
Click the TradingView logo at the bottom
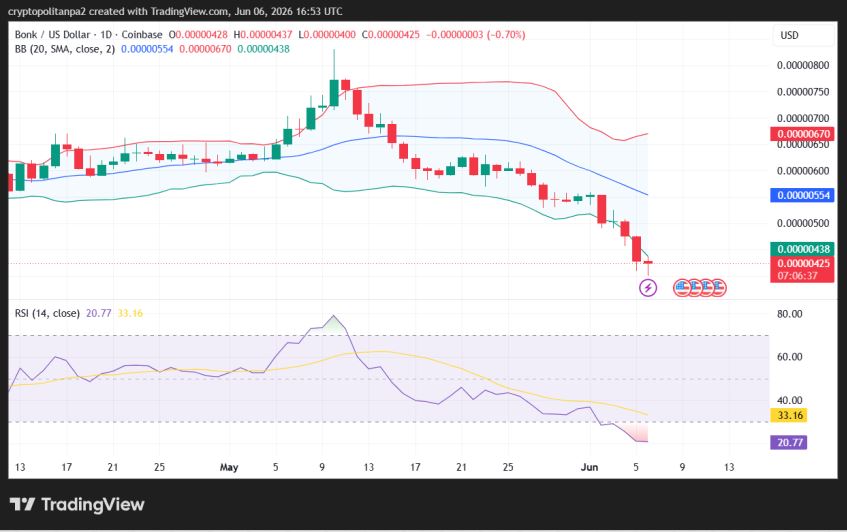[77, 504]
